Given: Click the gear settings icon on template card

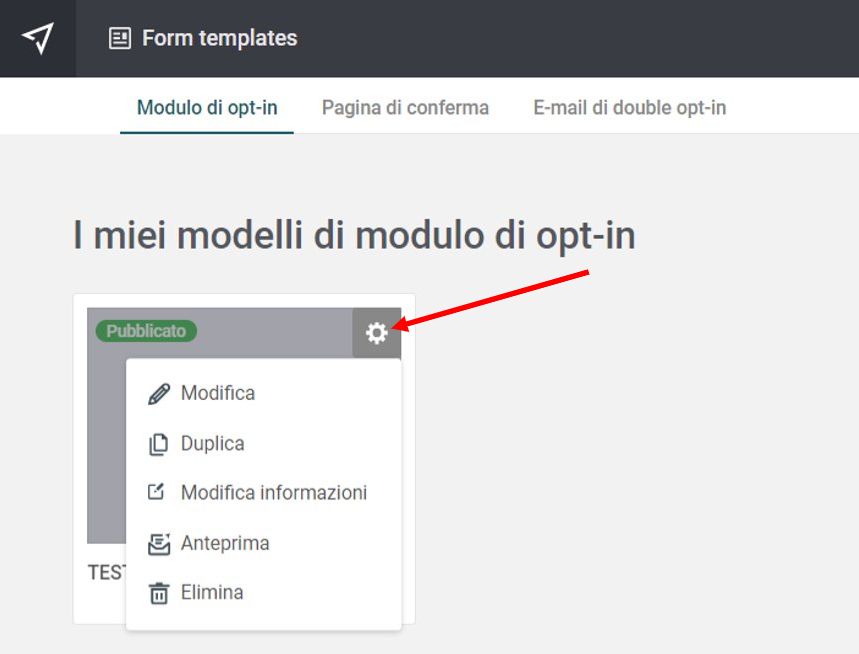Looking at the screenshot, I should pos(377,333).
